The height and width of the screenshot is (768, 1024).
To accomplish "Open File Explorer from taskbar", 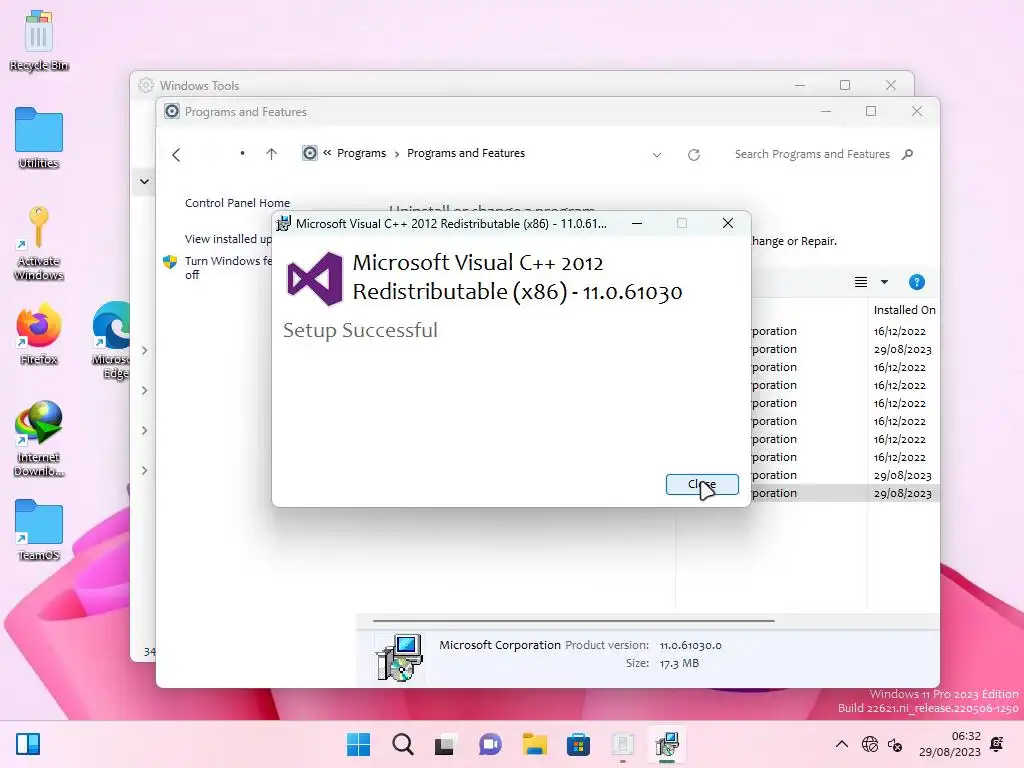I will click(534, 744).
